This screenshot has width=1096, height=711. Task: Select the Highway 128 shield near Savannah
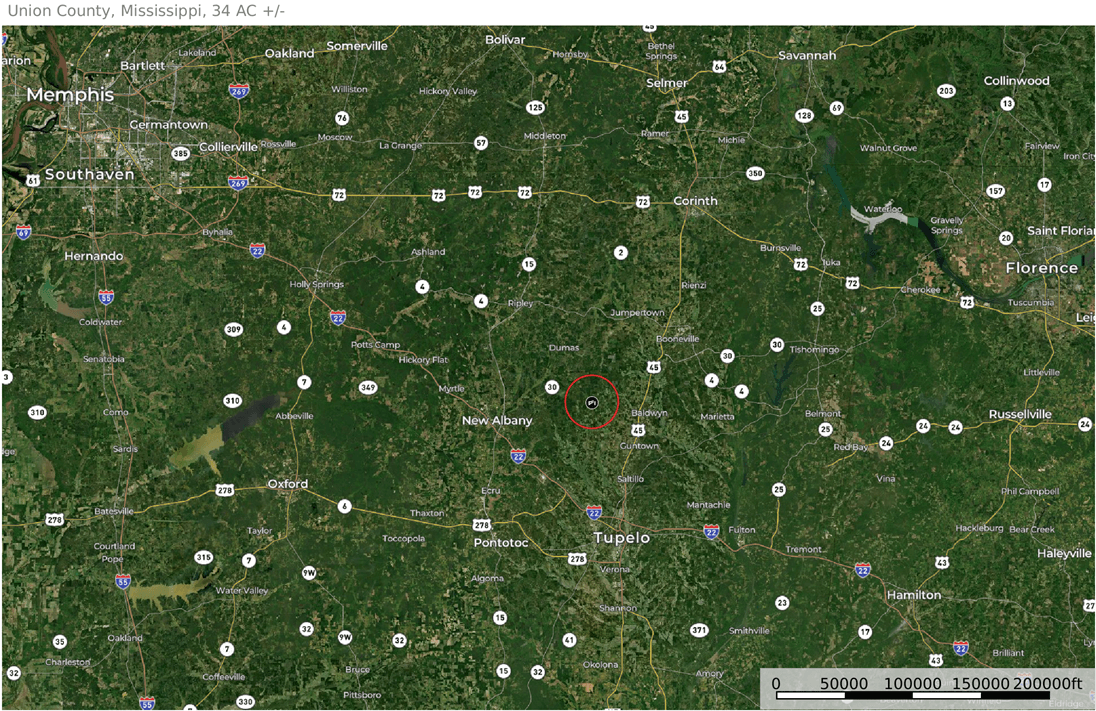804,116
